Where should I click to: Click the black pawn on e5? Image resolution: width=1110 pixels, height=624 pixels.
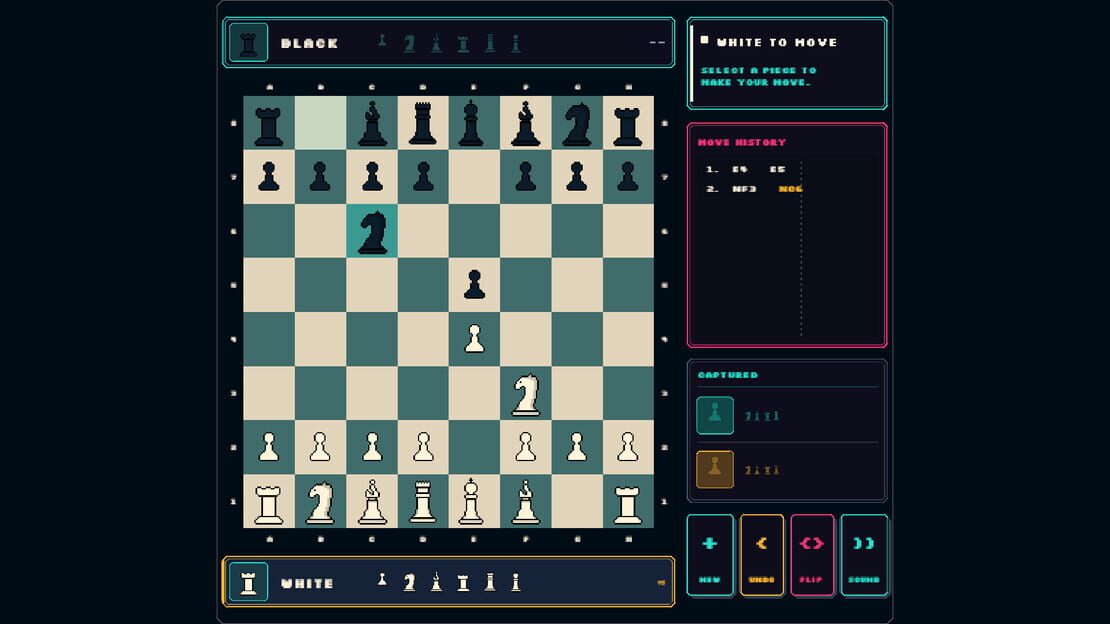[474, 285]
